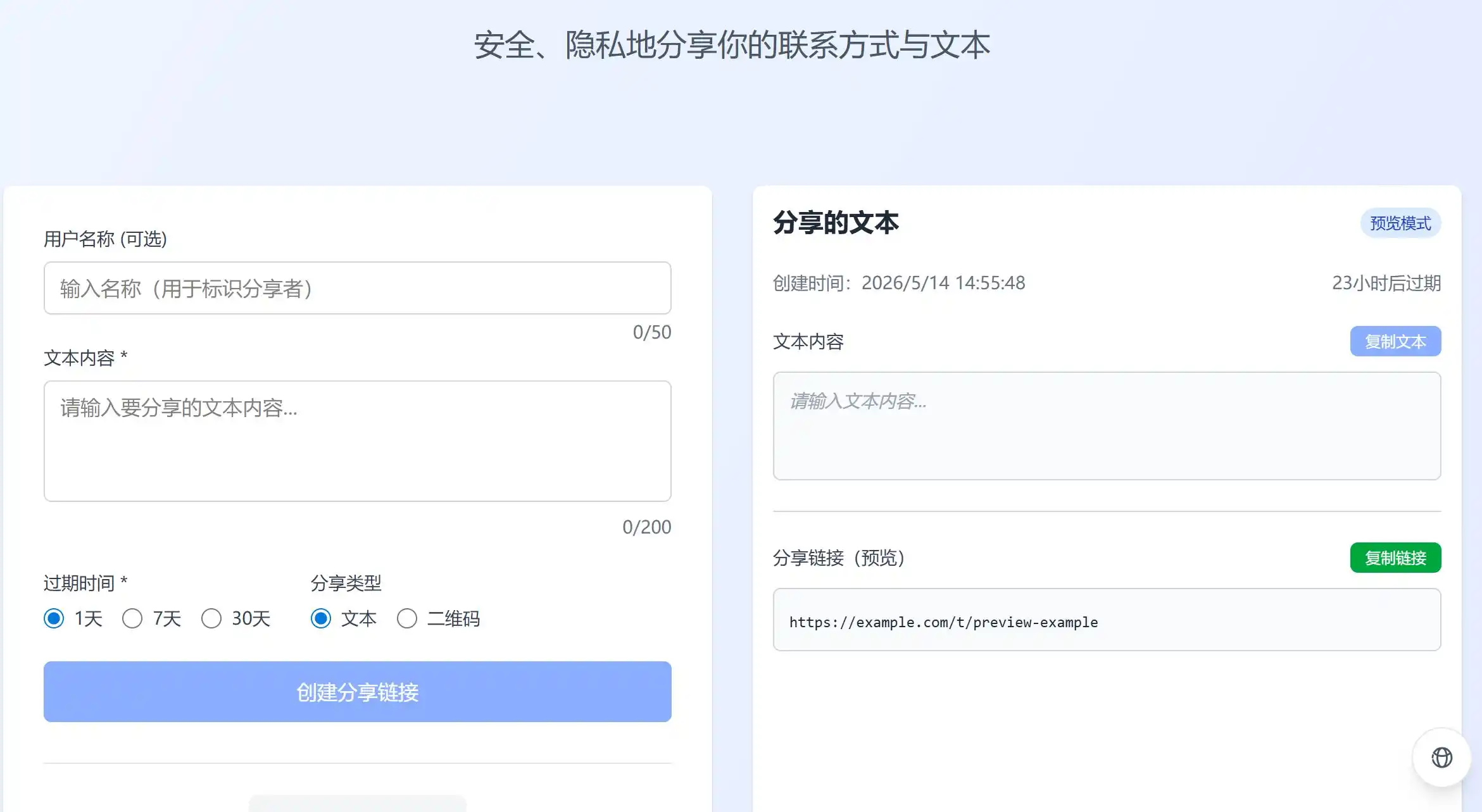Click the 分享类型 label

[346, 583]
